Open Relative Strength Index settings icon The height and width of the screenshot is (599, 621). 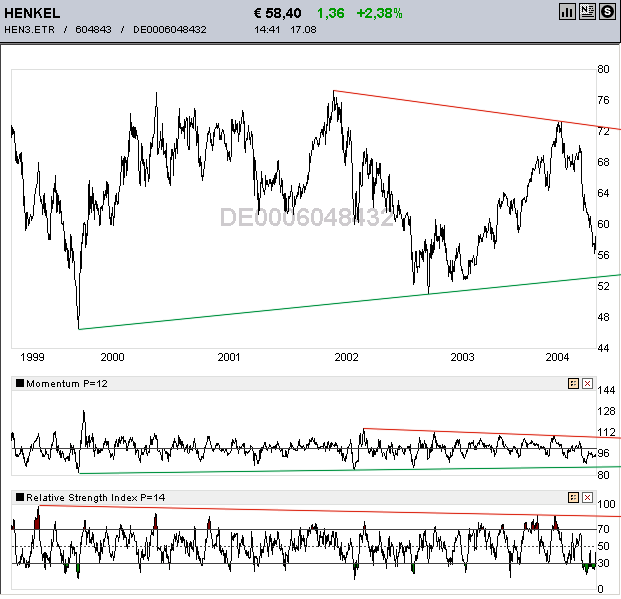coord(573,498)
